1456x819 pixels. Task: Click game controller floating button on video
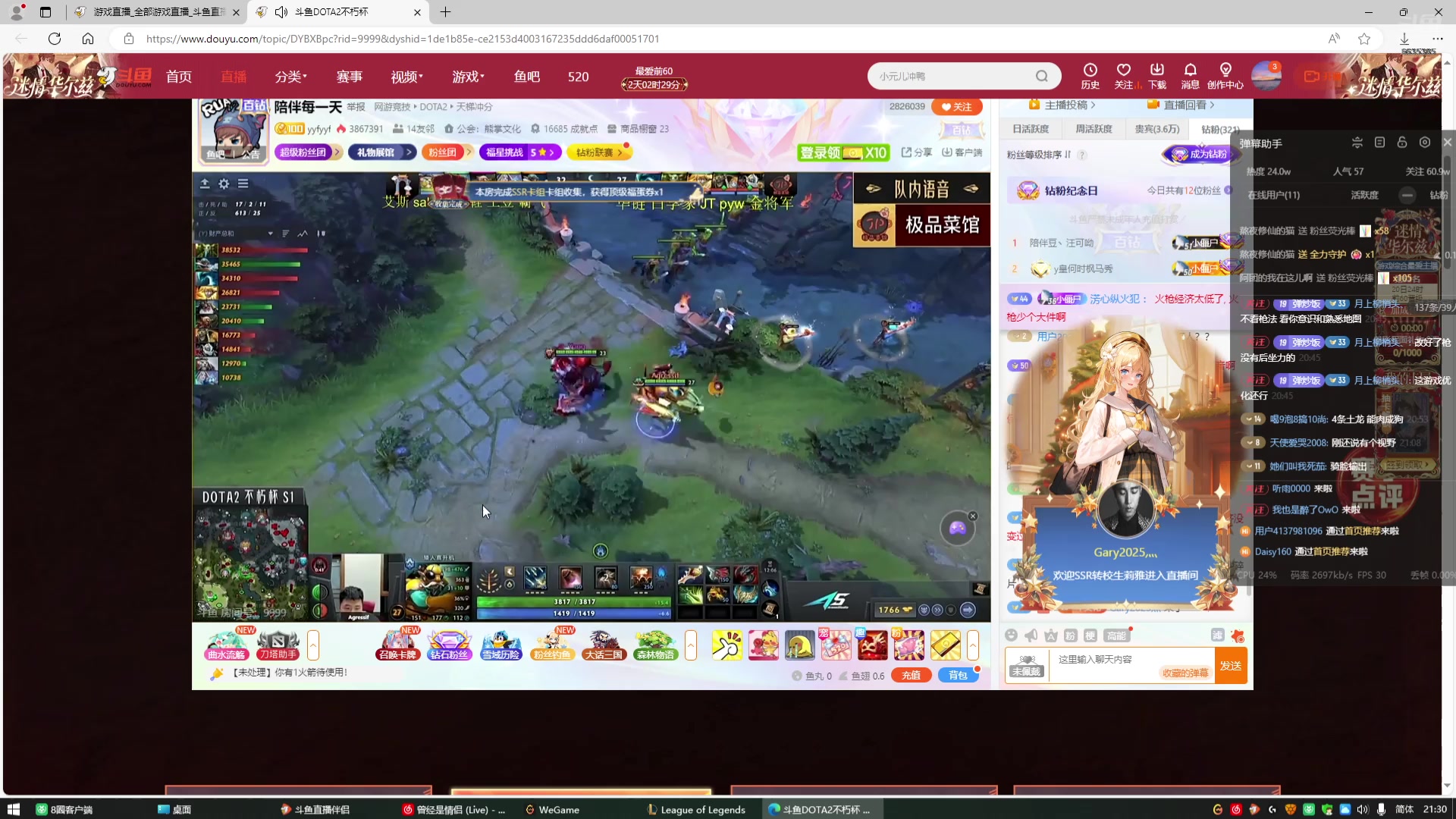[958, 528]
